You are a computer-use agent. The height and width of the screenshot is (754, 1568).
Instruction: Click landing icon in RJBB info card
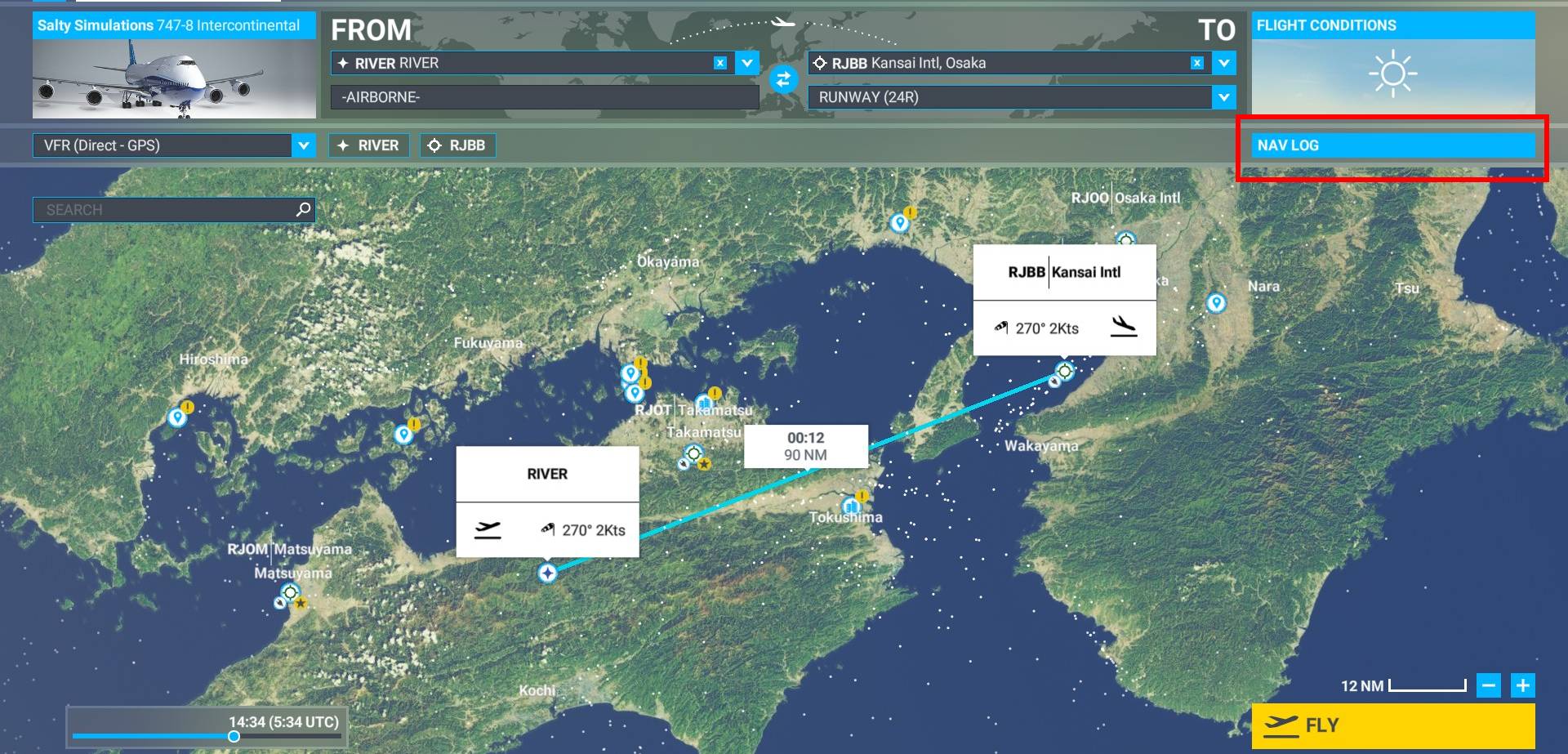point(1124,327)
